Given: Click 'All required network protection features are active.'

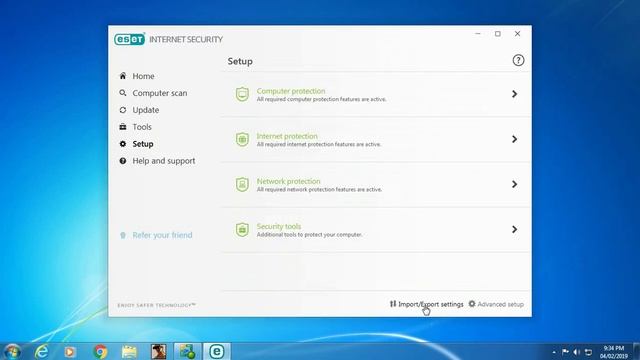Looking at the screenshot, I should pos(319,189).
